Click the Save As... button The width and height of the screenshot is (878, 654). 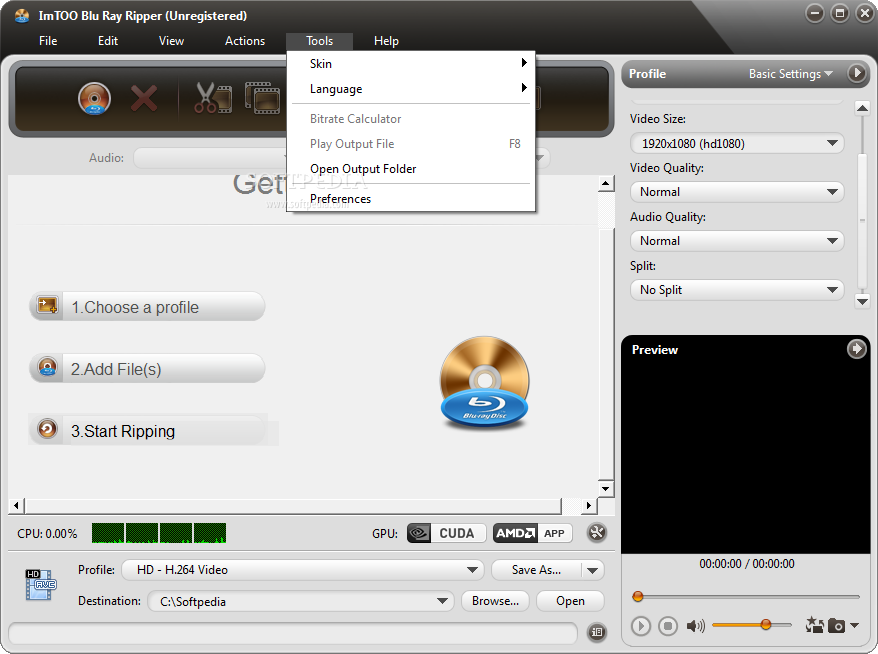tap(536, 570)
